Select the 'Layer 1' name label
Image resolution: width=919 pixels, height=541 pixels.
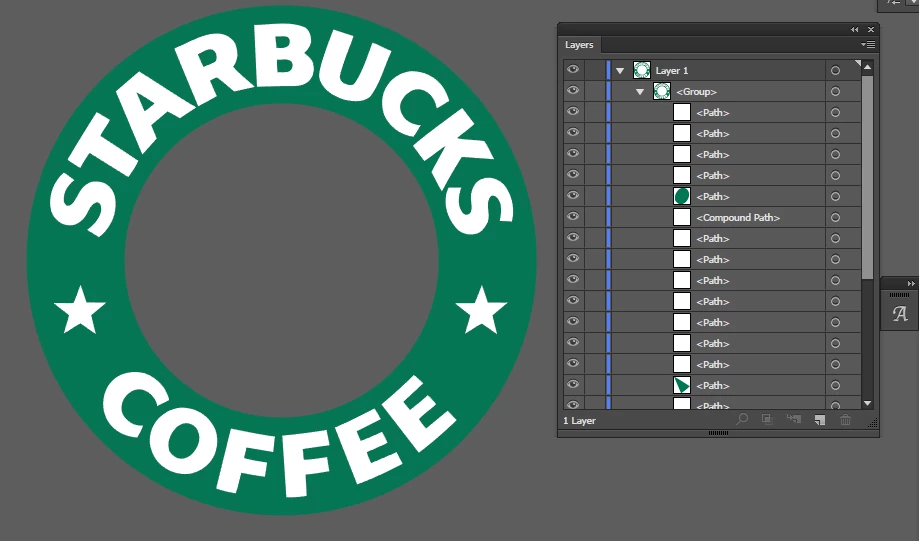coord(672,70)
